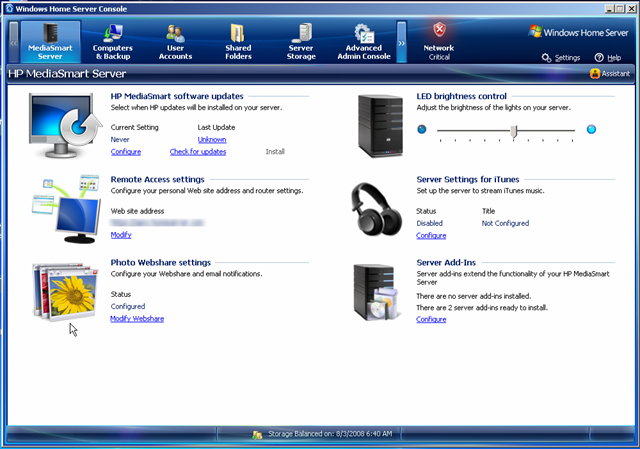Configure the Server Add-Ins
Screen dimensions: 640x449
[431, 319]
